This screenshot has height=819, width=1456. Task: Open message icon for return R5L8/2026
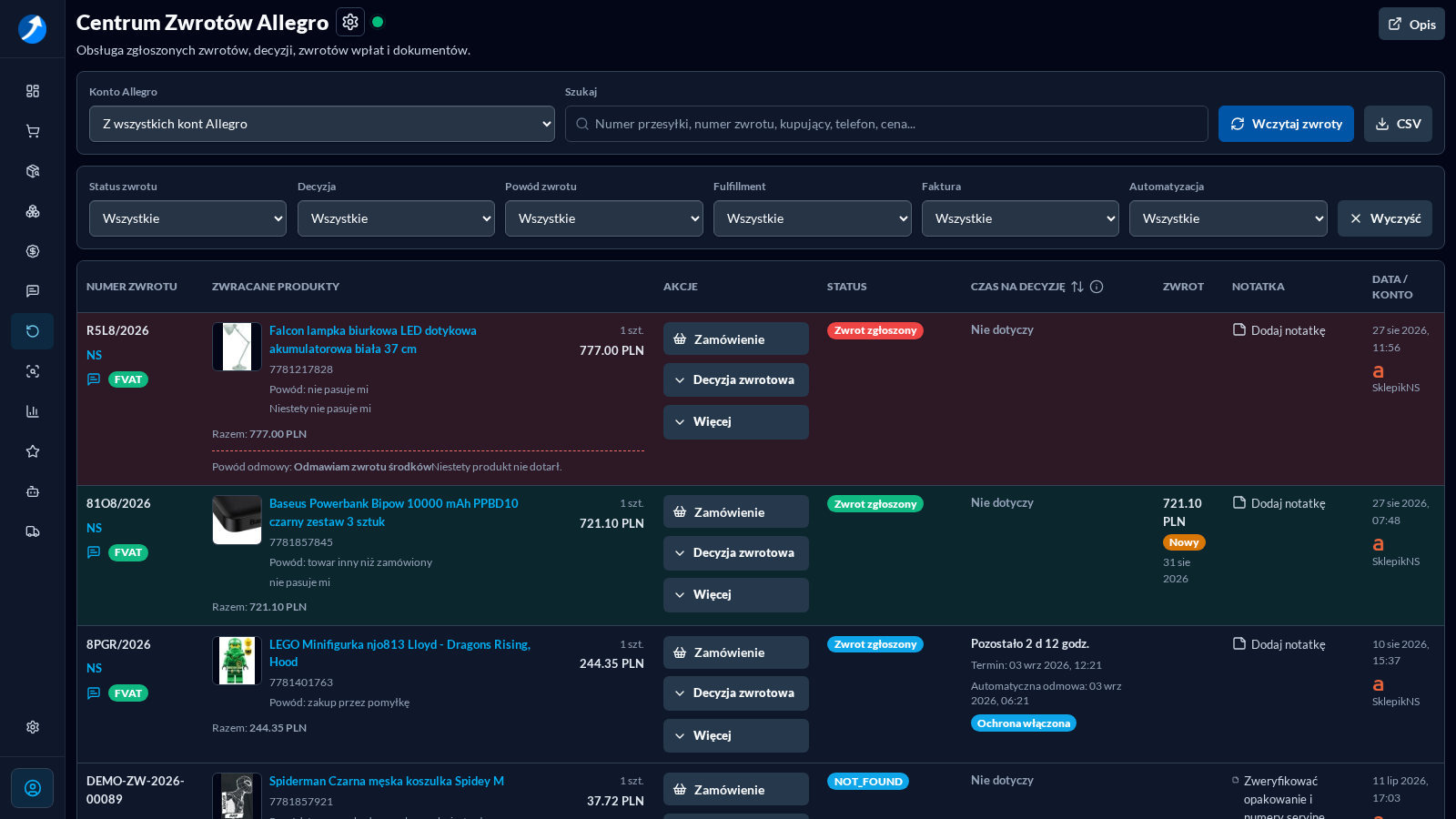(94, 379)
